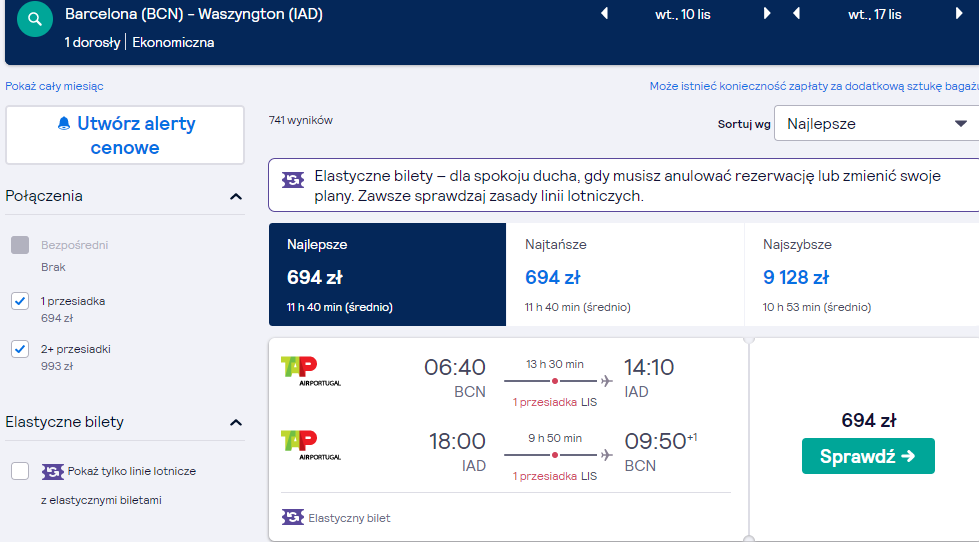The width and height of the screenshot is (979, 542).
Task: Click the TAP Air Portugal logo on outbound flight
Action: (311, 371)
